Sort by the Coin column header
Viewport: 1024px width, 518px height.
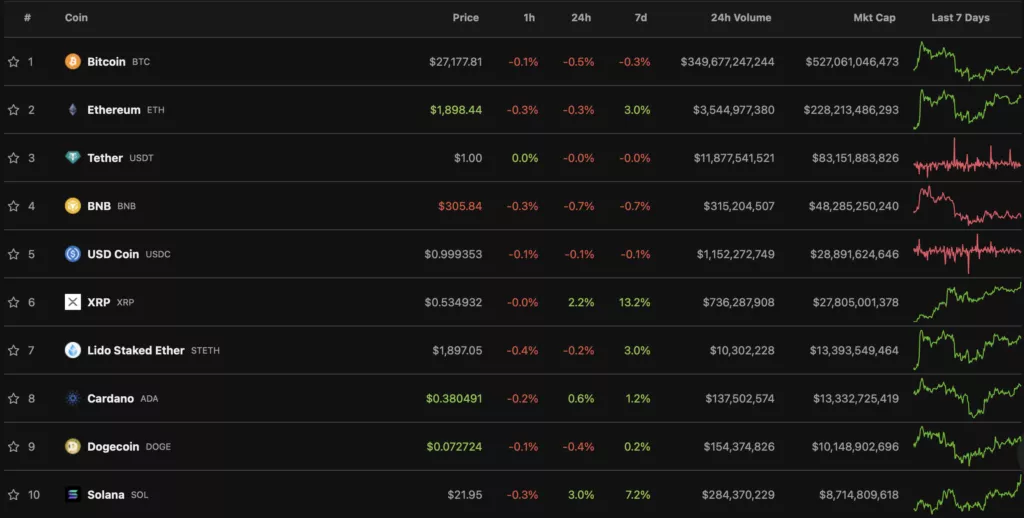[x=76, y=18]
